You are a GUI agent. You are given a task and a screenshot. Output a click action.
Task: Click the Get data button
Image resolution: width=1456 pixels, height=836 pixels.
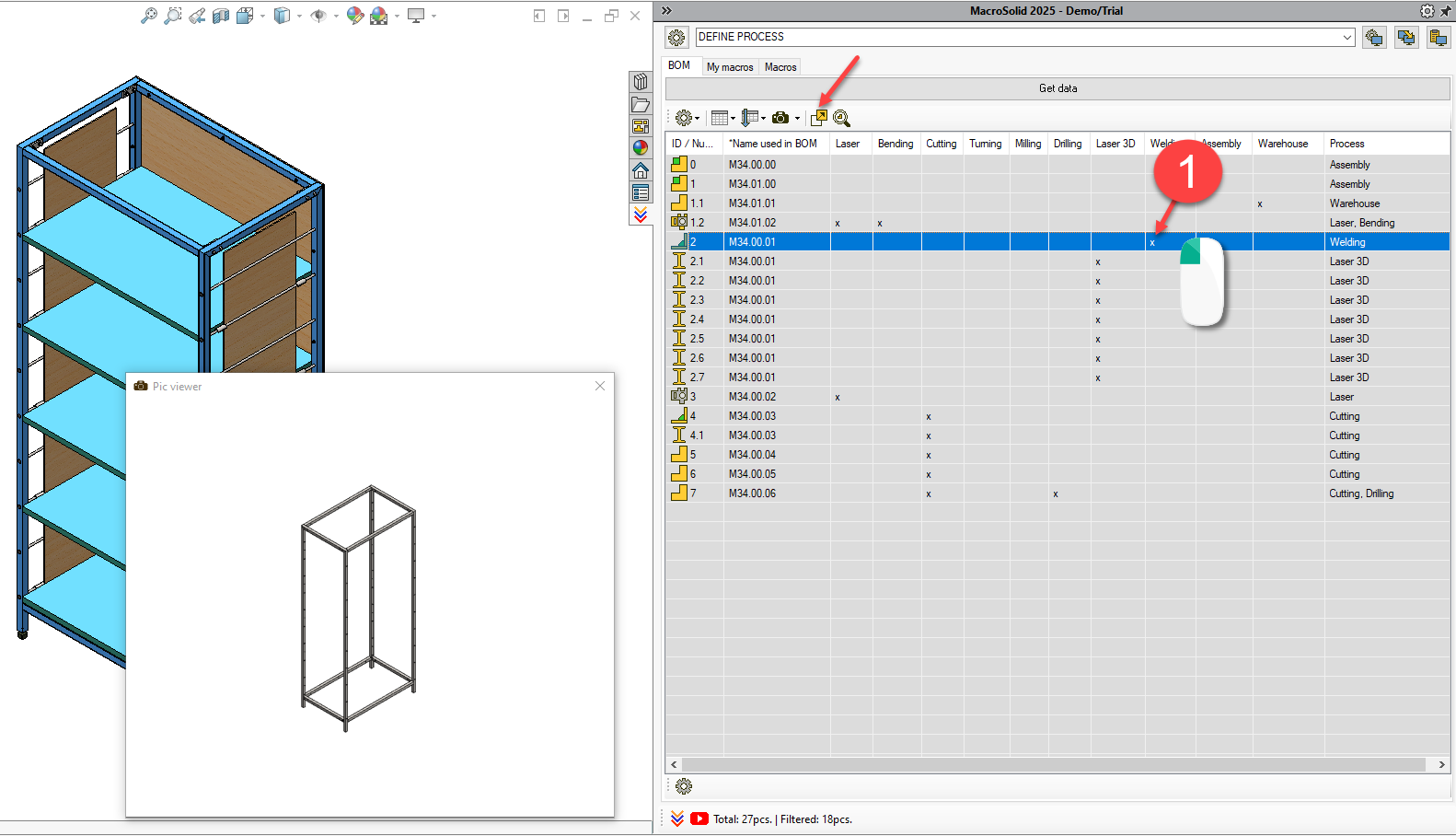point(1057,88)
